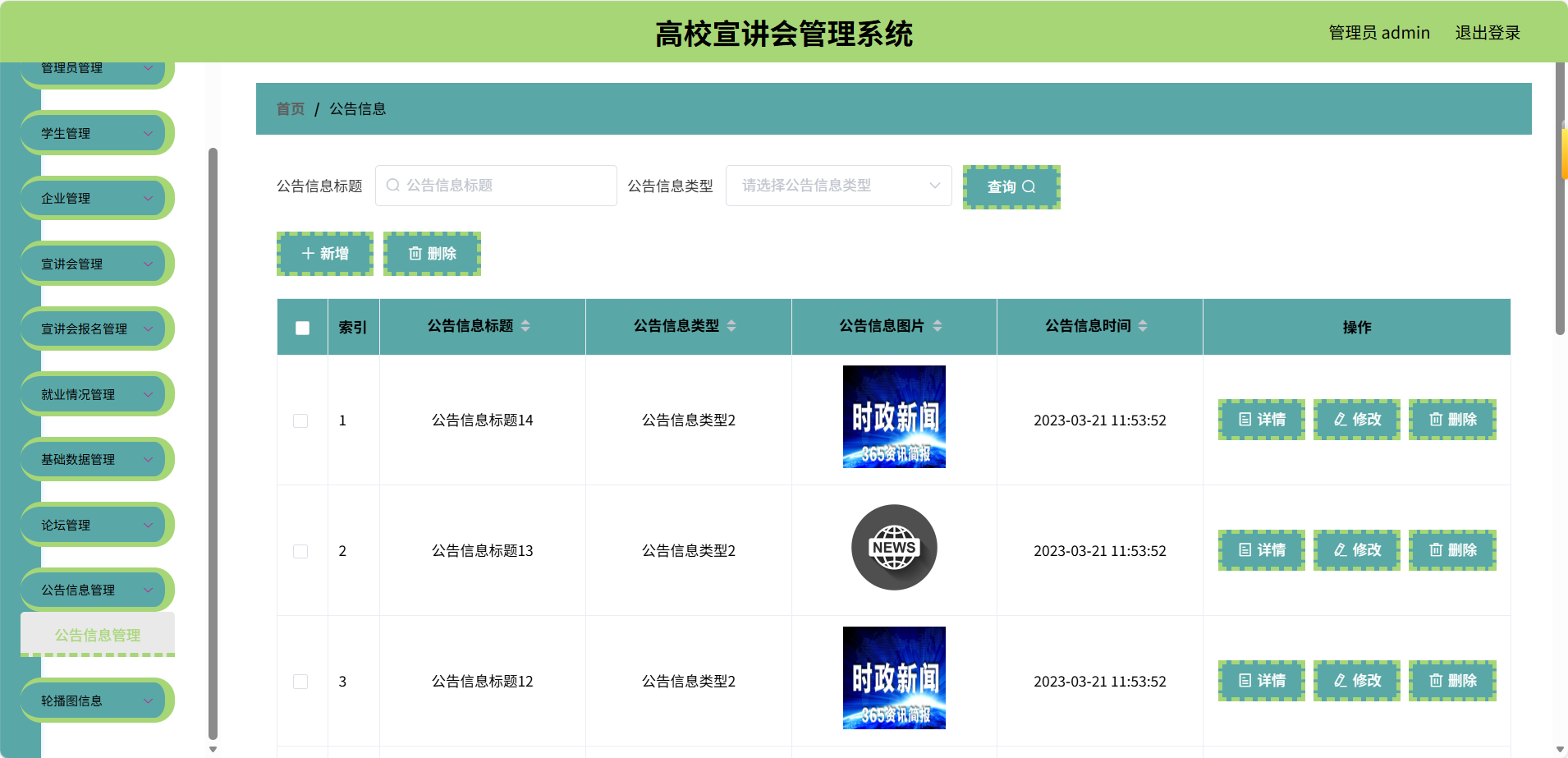Select the 公告信息管理 submenu item
The image size is (1568, 758).
pyautogui.click(x=98, y=635)
